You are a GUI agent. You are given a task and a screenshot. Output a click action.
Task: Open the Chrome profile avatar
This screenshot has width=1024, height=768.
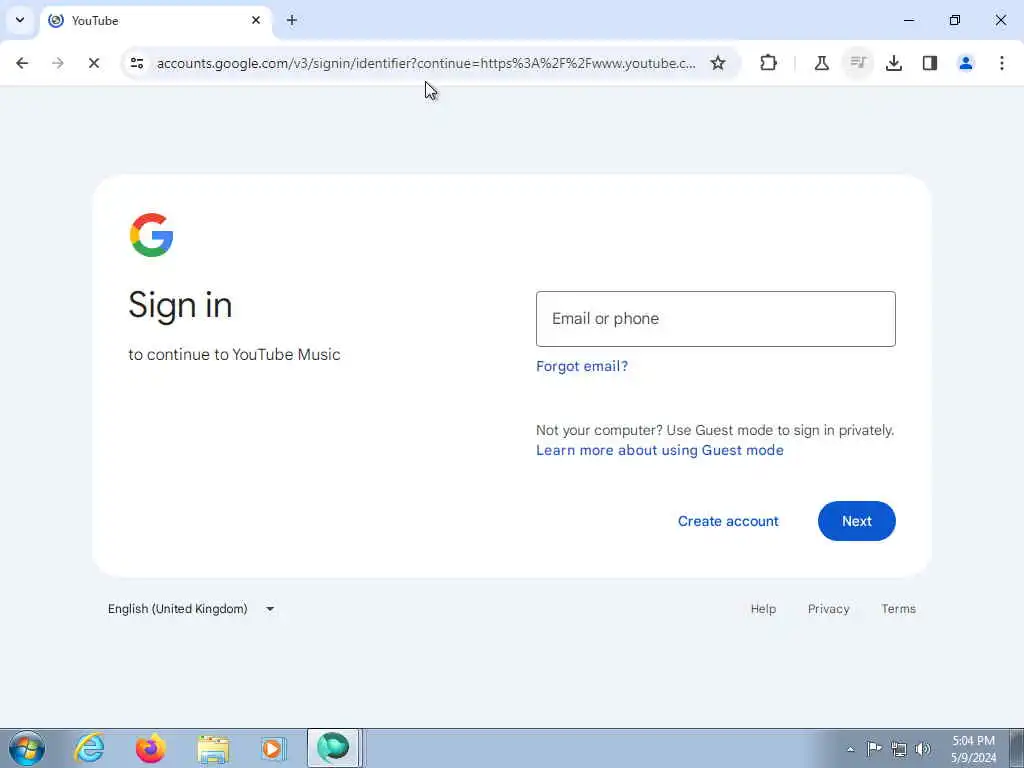(x=966, y=63)
